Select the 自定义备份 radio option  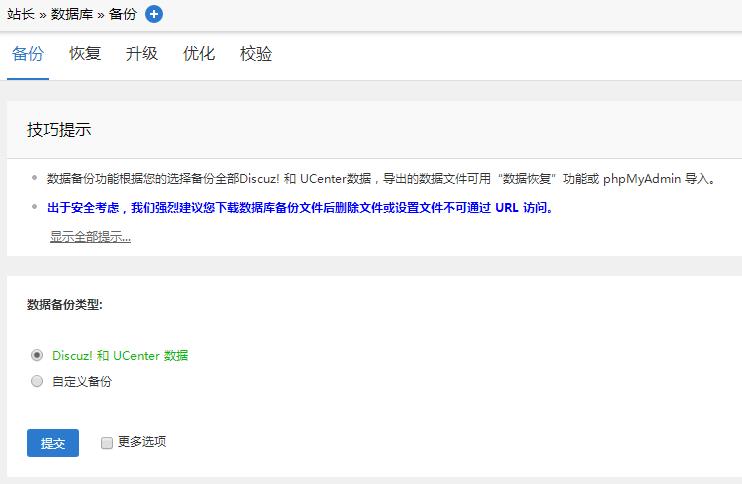pyautogui.click(x=37, y=381)
